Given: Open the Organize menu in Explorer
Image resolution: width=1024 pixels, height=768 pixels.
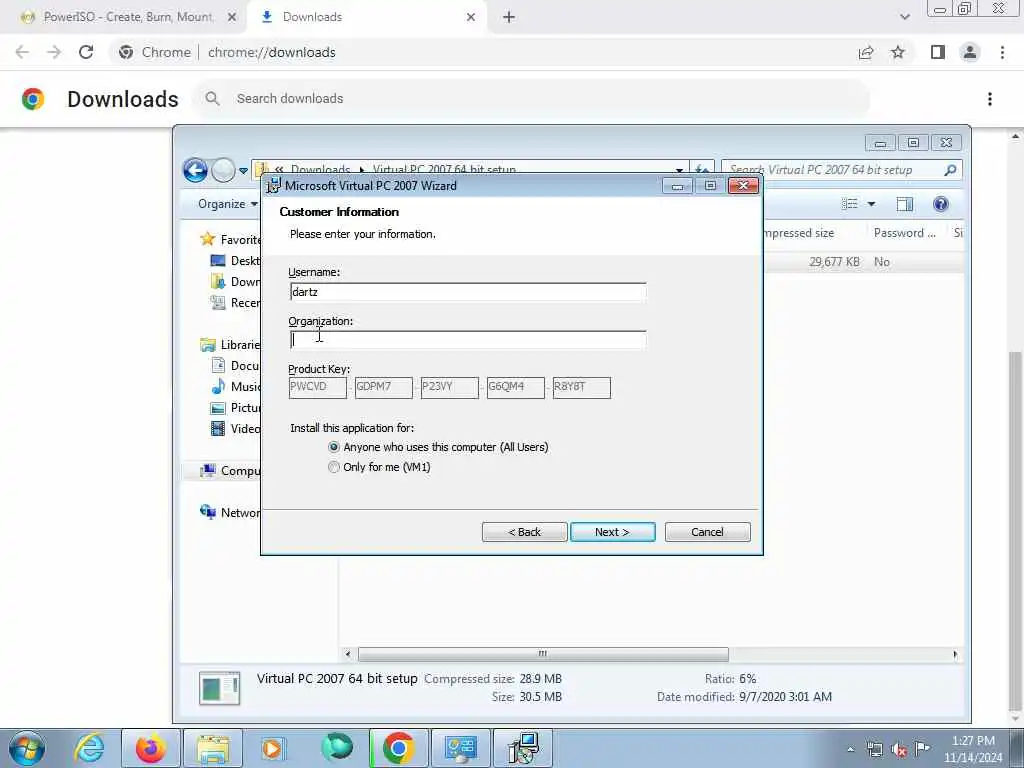Looking at the screenshot, I should tap(227, 204).
